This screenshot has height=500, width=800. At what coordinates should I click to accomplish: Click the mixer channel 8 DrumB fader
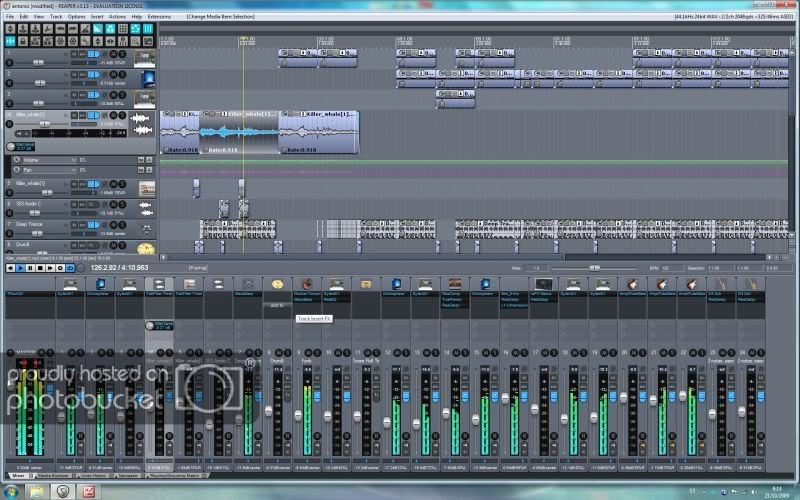pos(269,411)
